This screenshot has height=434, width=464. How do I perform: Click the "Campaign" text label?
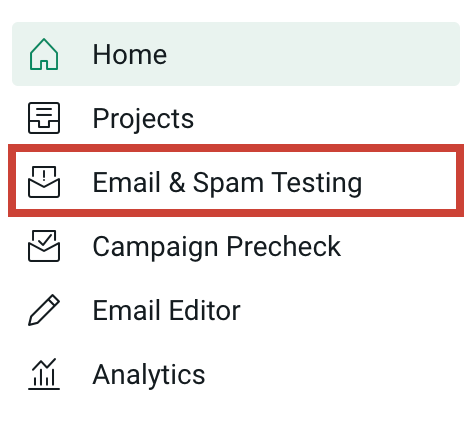(x=156, y=247)
